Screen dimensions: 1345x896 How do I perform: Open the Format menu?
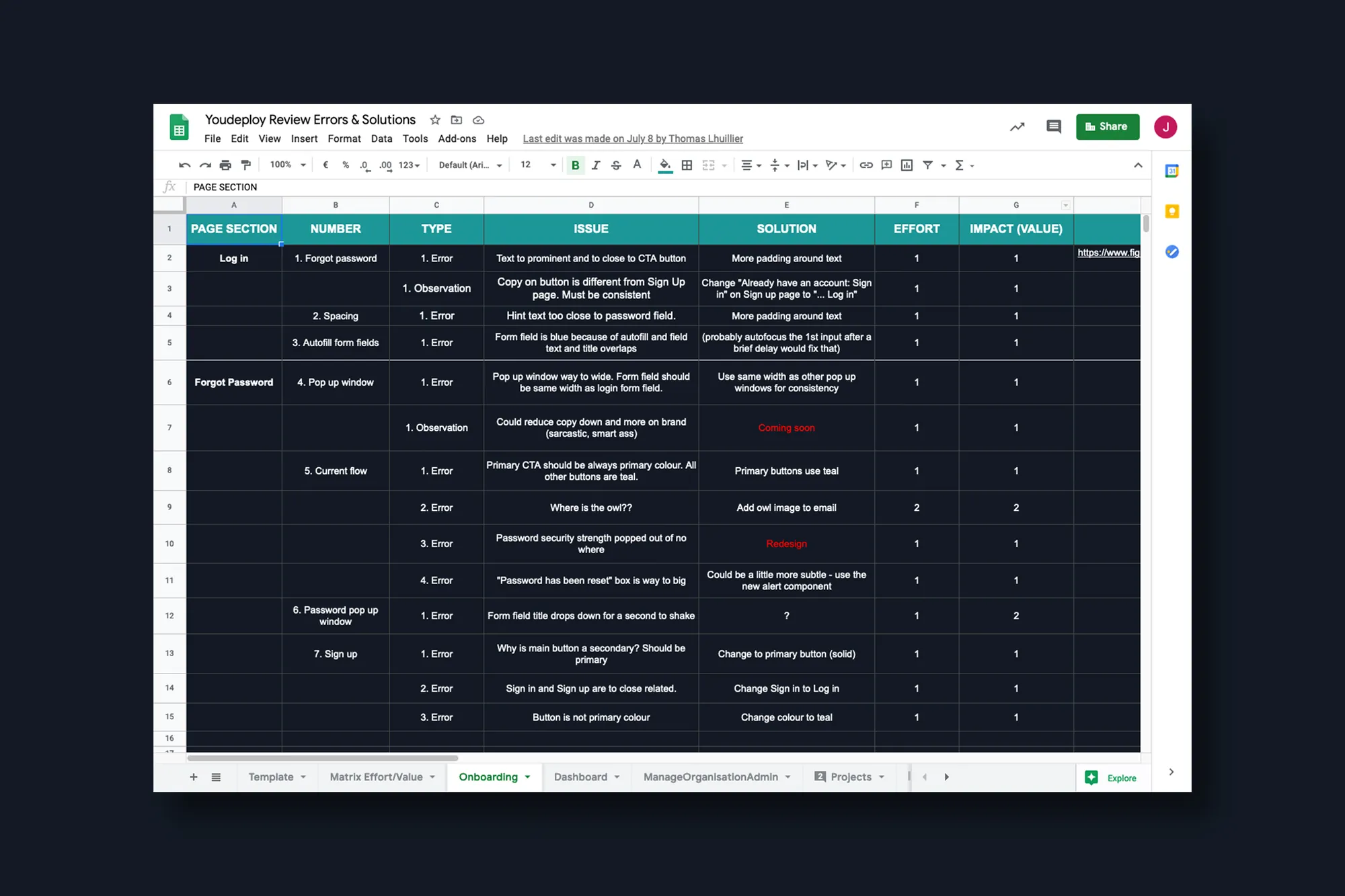tap(344, 138)
